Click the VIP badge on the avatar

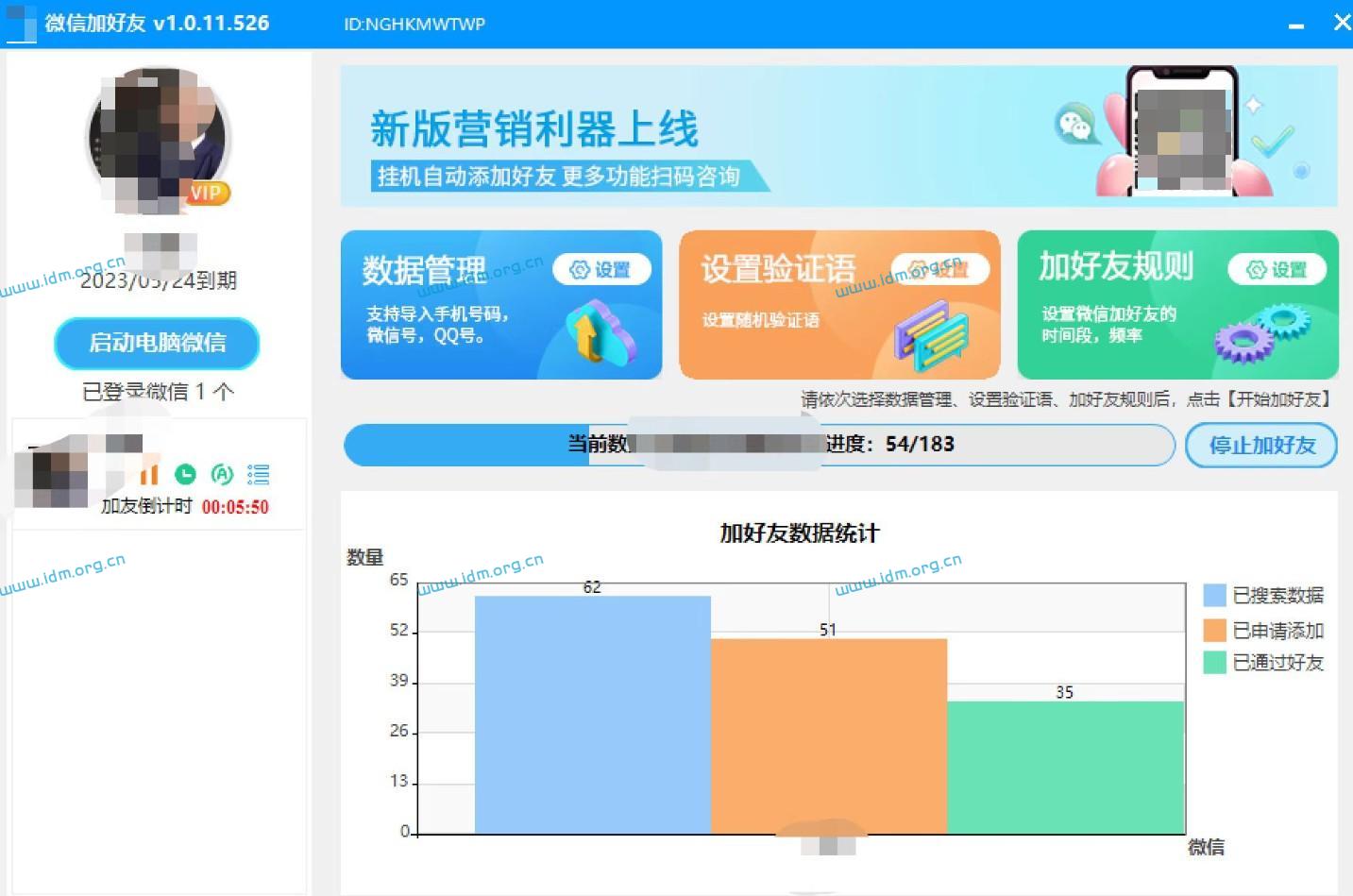206,193
